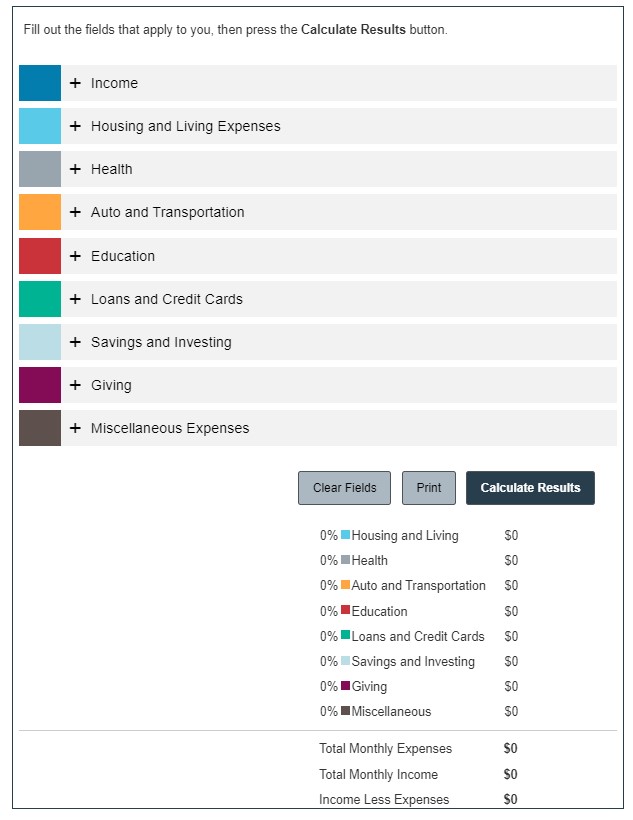Image resolution: width=633 pixels, height=820 pixels.
Task: Click the plus icon beside Health
Action: [75, 169]
